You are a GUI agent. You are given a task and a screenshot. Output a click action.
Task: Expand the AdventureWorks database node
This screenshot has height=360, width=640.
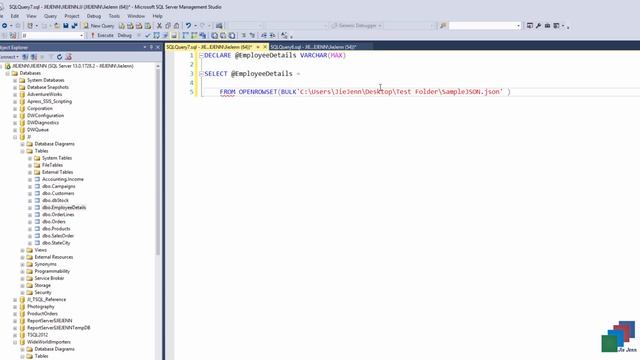pyautogui.click(x=15, y=94)
